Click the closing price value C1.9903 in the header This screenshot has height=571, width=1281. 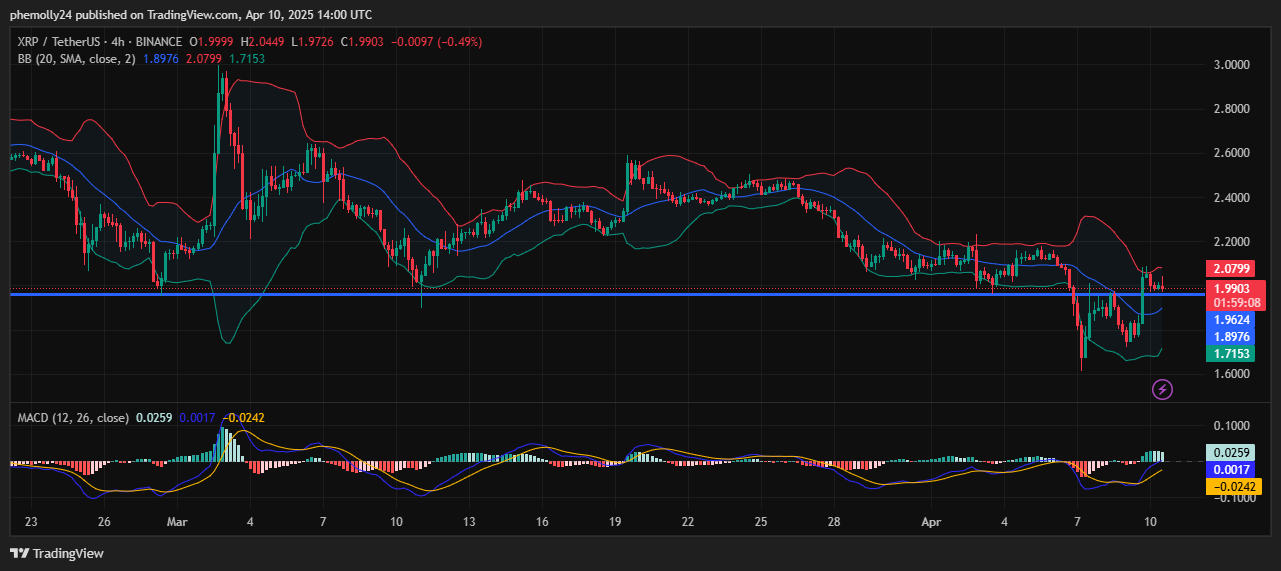[x=364, y=42]
